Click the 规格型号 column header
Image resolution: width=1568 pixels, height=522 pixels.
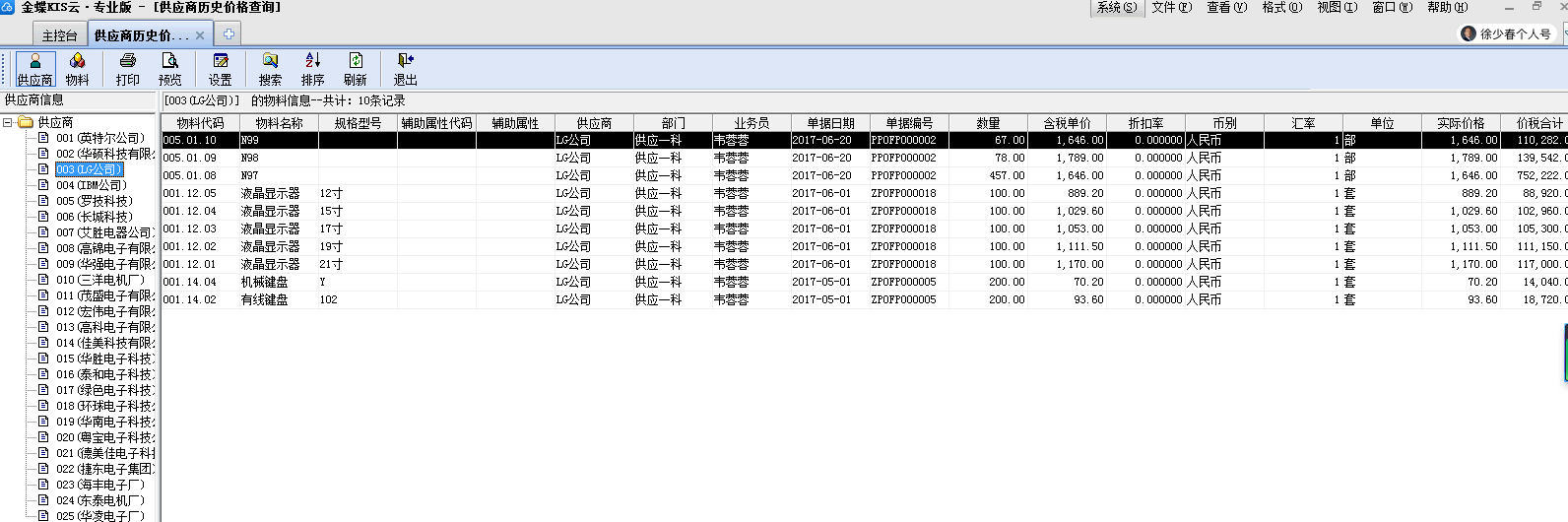(359, 123)
